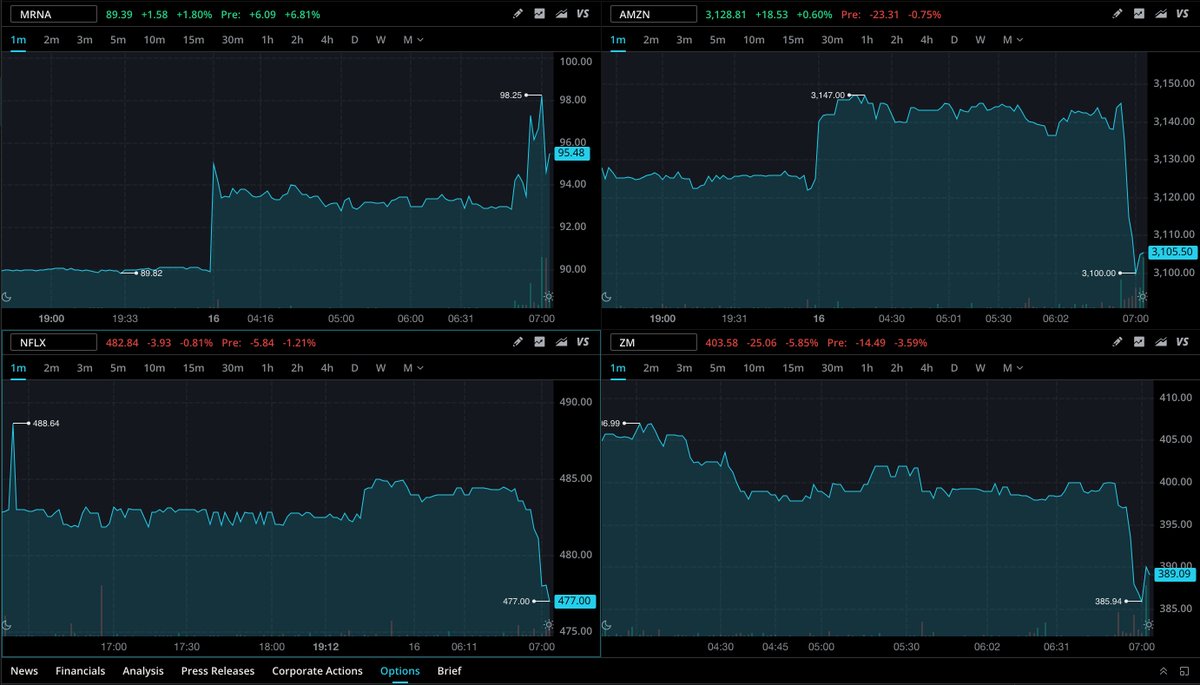The height and width of the screenshot is (685, 1200).
Task: Click sun icon on NFLX chart
Action: 547,625
